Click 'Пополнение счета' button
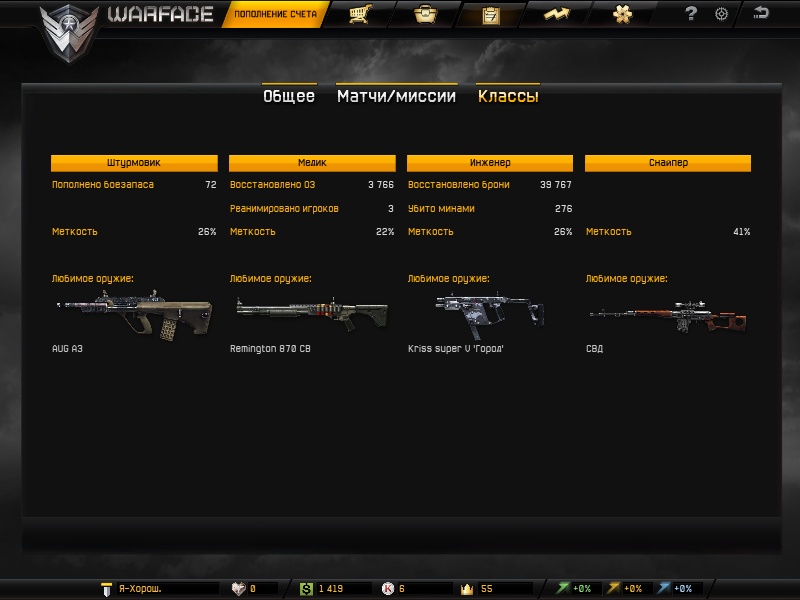Image resolution: width=800 pixels, height=600 pixels. click(276, 14)
